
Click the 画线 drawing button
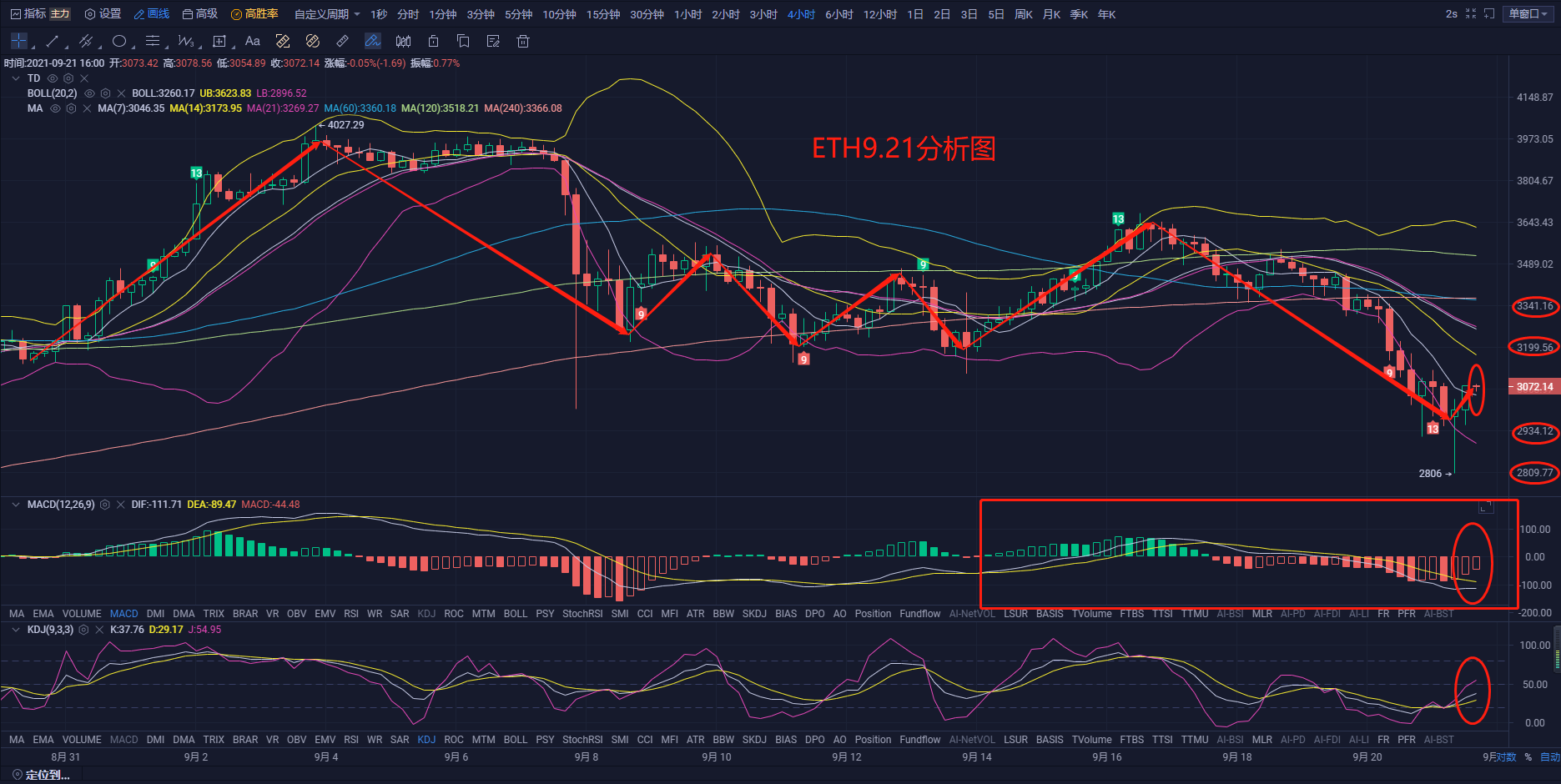point(151,14)
